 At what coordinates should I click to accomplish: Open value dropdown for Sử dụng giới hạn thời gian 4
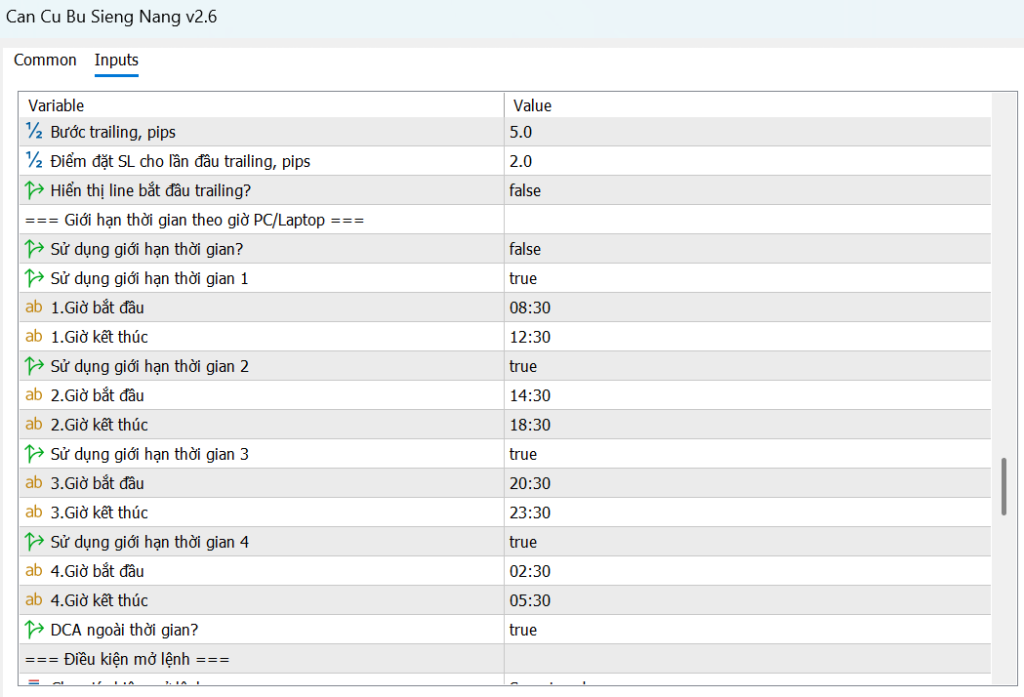[x=746, y=542]
